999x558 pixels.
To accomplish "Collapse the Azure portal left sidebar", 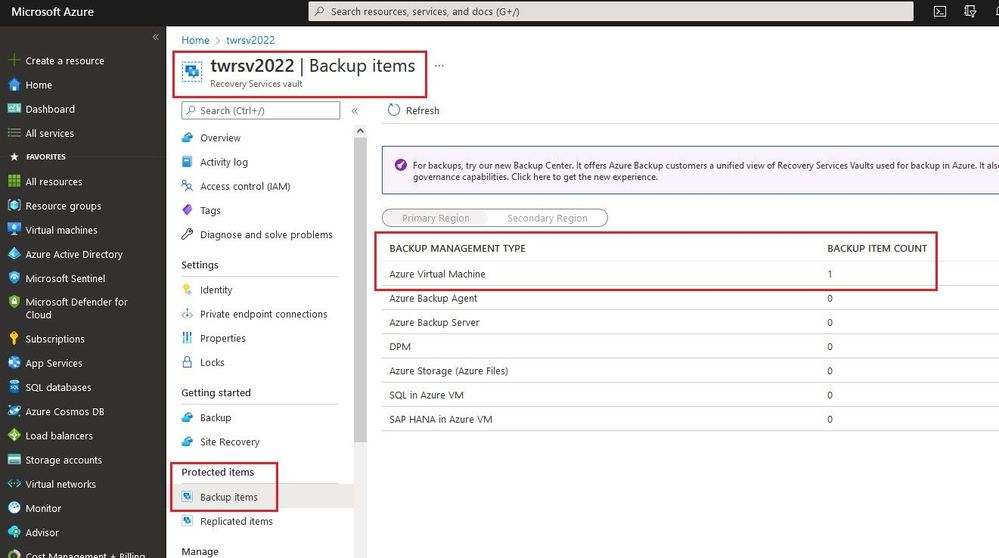I will 155,37.
